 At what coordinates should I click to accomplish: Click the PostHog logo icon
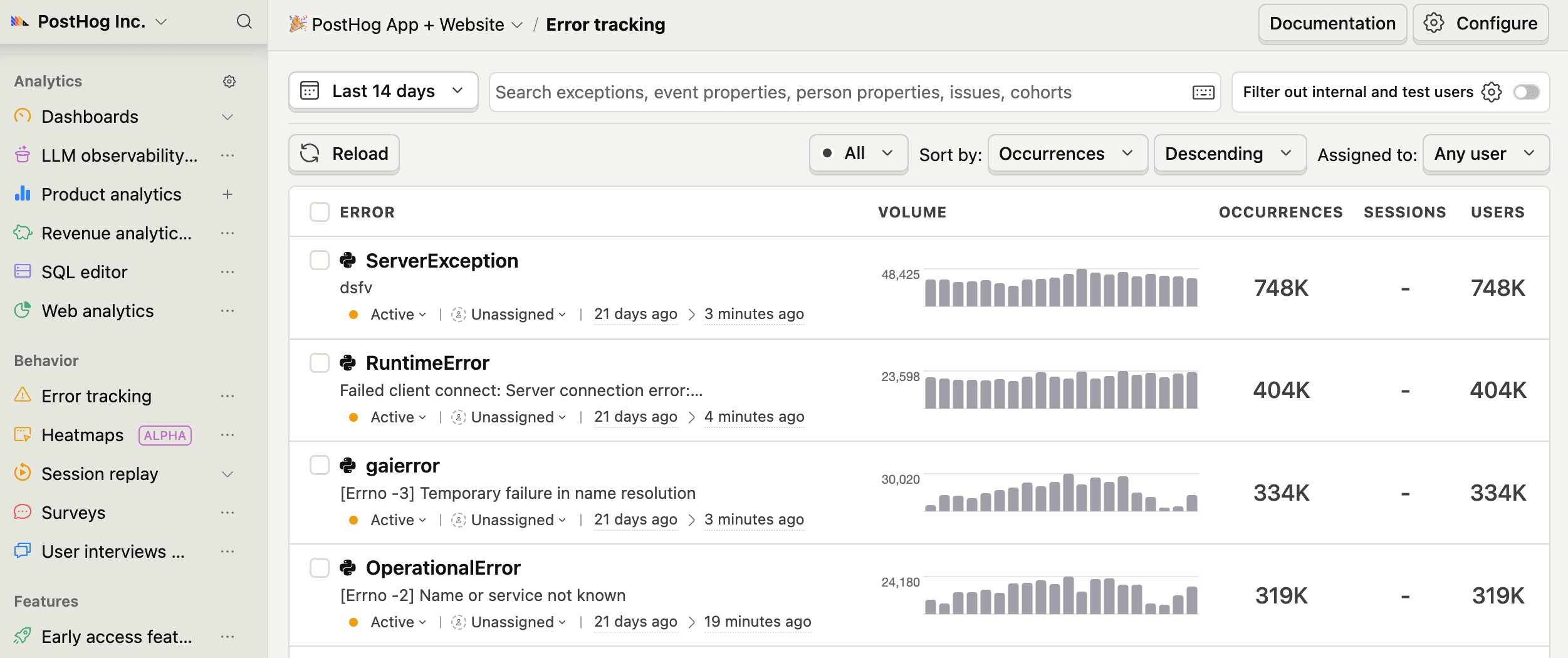pos(20,22)
